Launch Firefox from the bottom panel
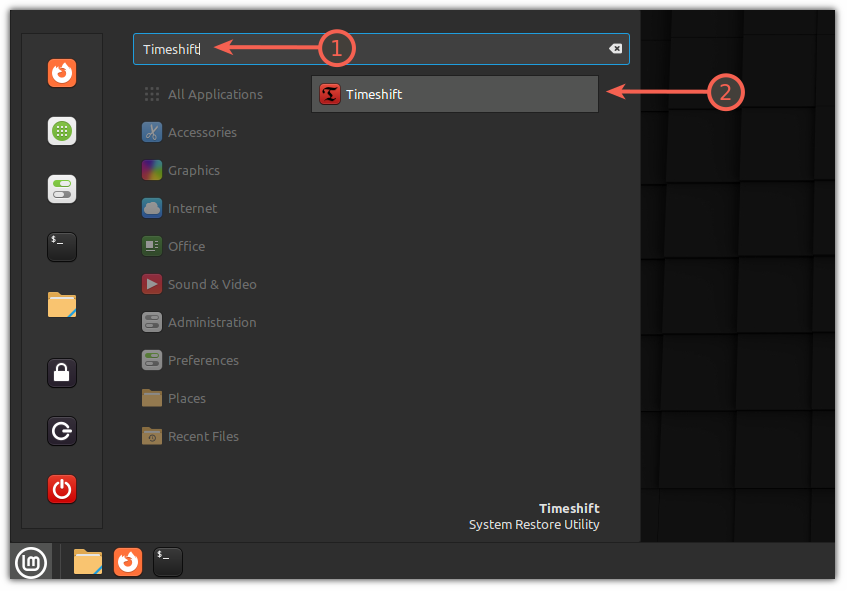 coord(128,562)
